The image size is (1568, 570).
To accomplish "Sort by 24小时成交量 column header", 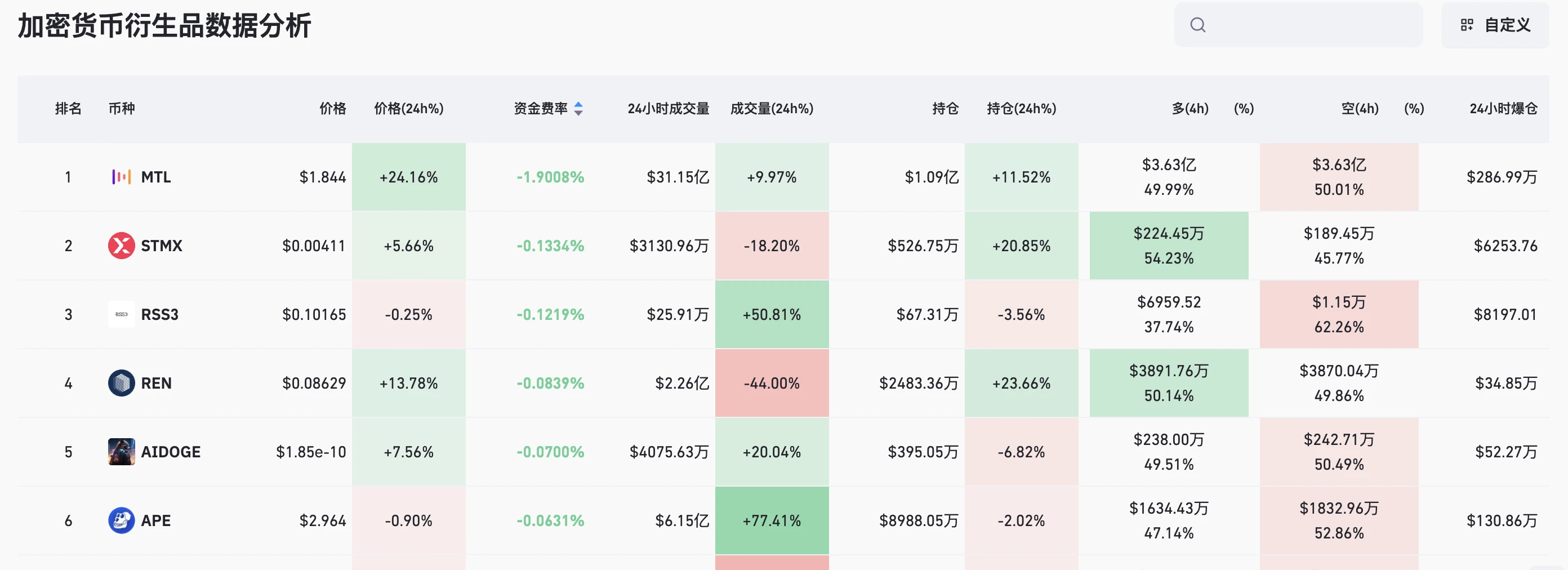I will pyautogui.click(x=668, y=108).
